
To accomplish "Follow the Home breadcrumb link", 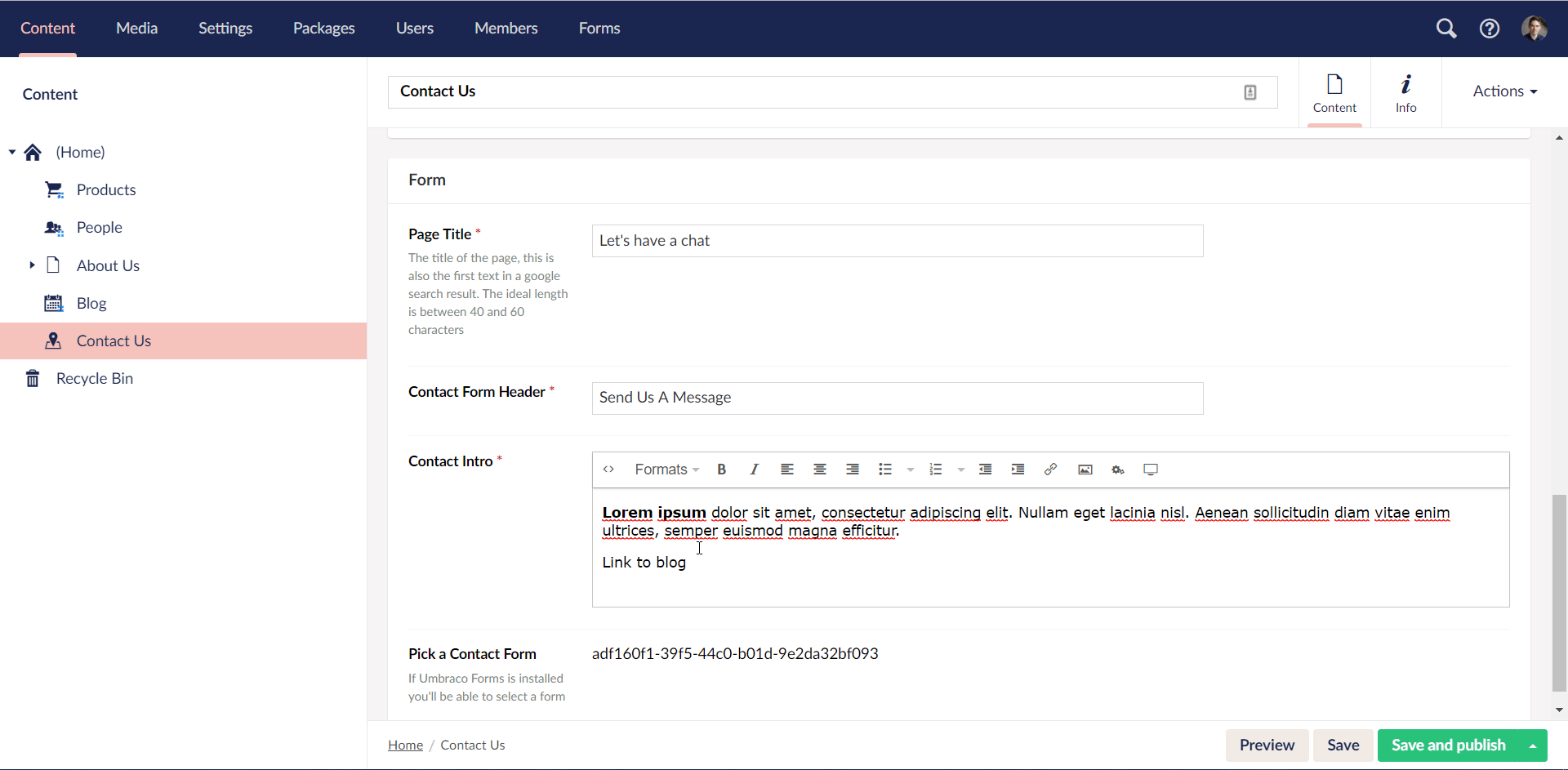I will (405, 745).
